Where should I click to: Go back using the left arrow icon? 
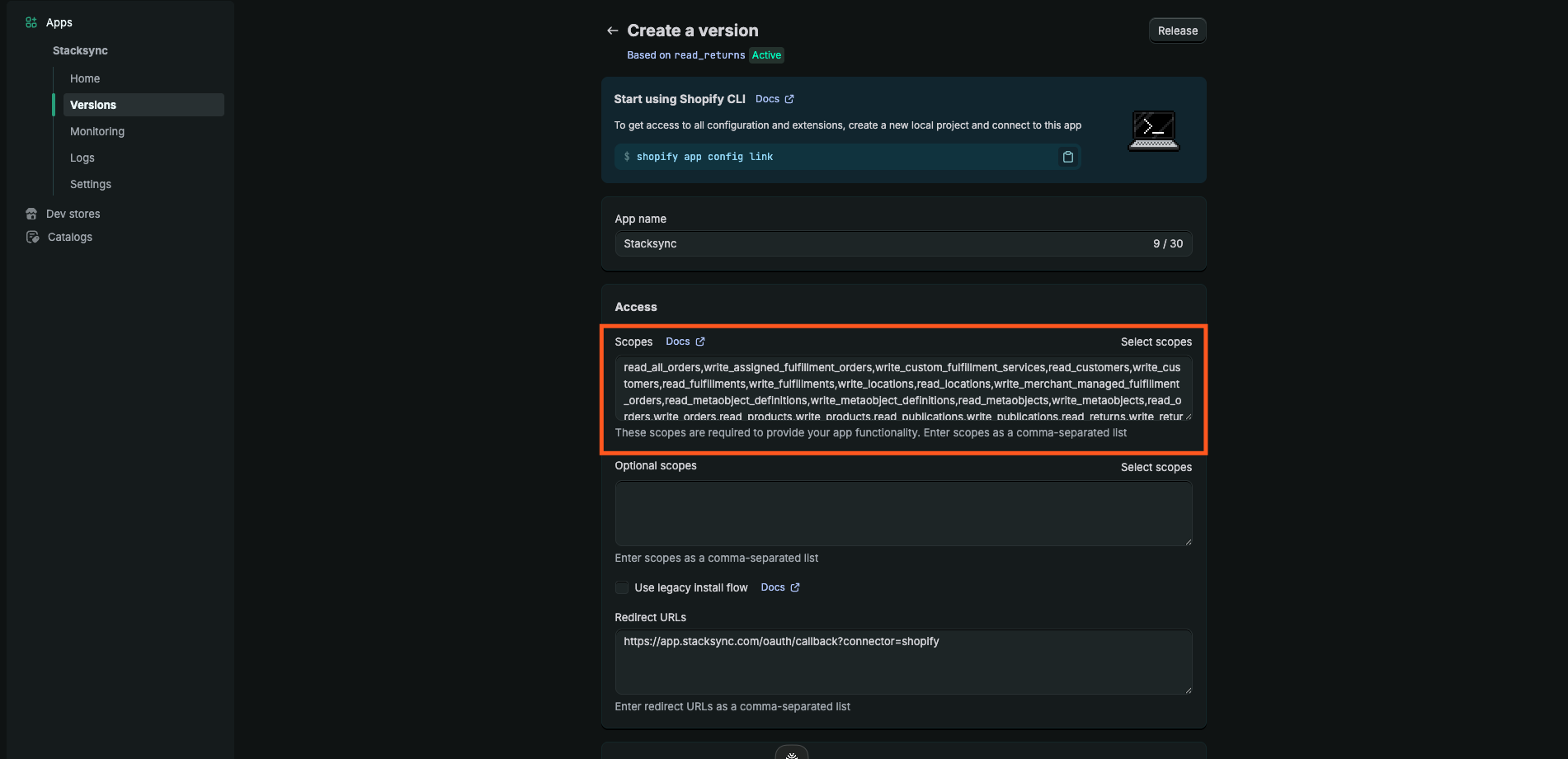tap(612, 31)
